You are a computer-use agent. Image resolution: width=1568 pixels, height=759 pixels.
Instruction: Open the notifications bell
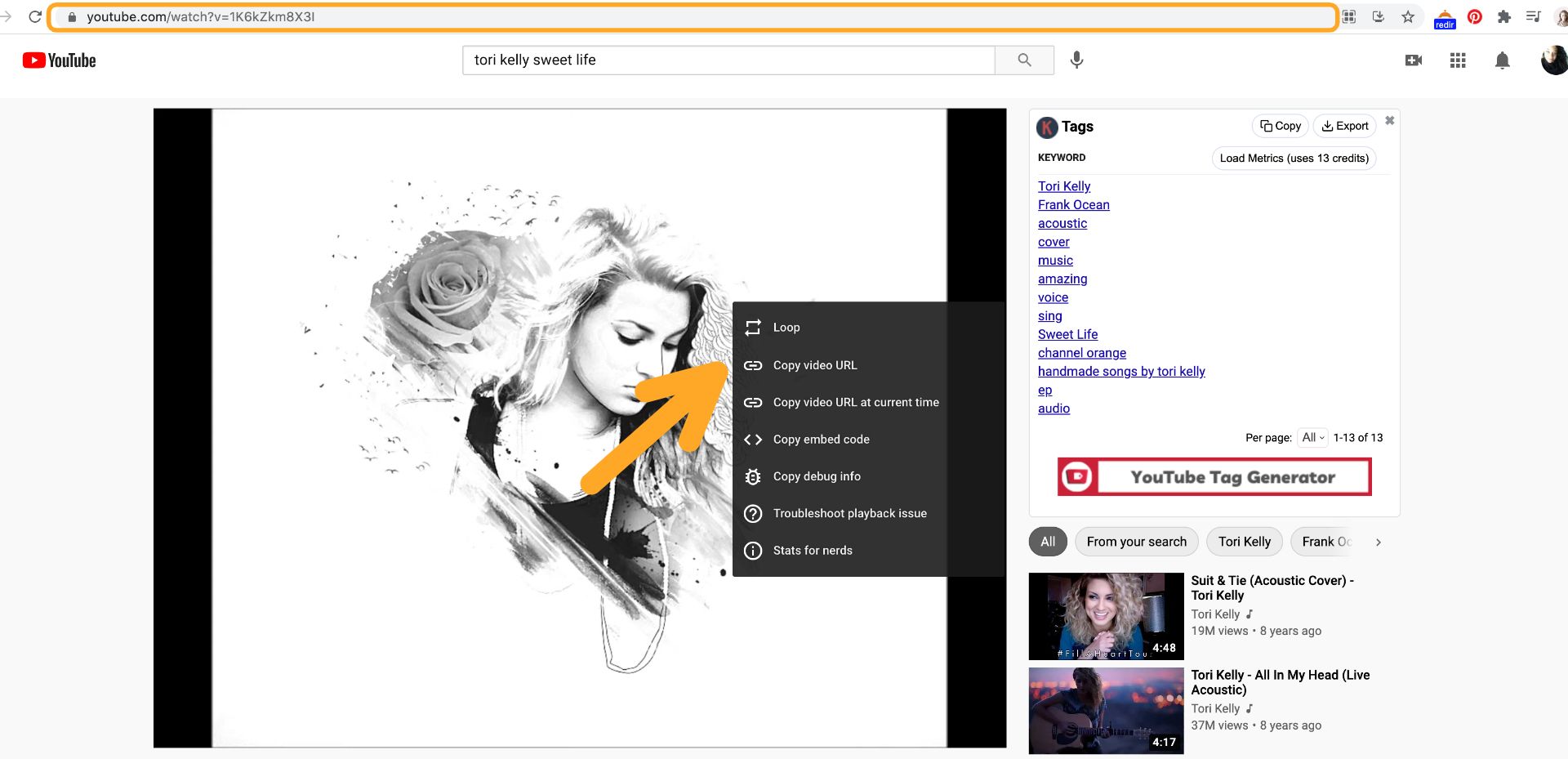coord(1501,60)
